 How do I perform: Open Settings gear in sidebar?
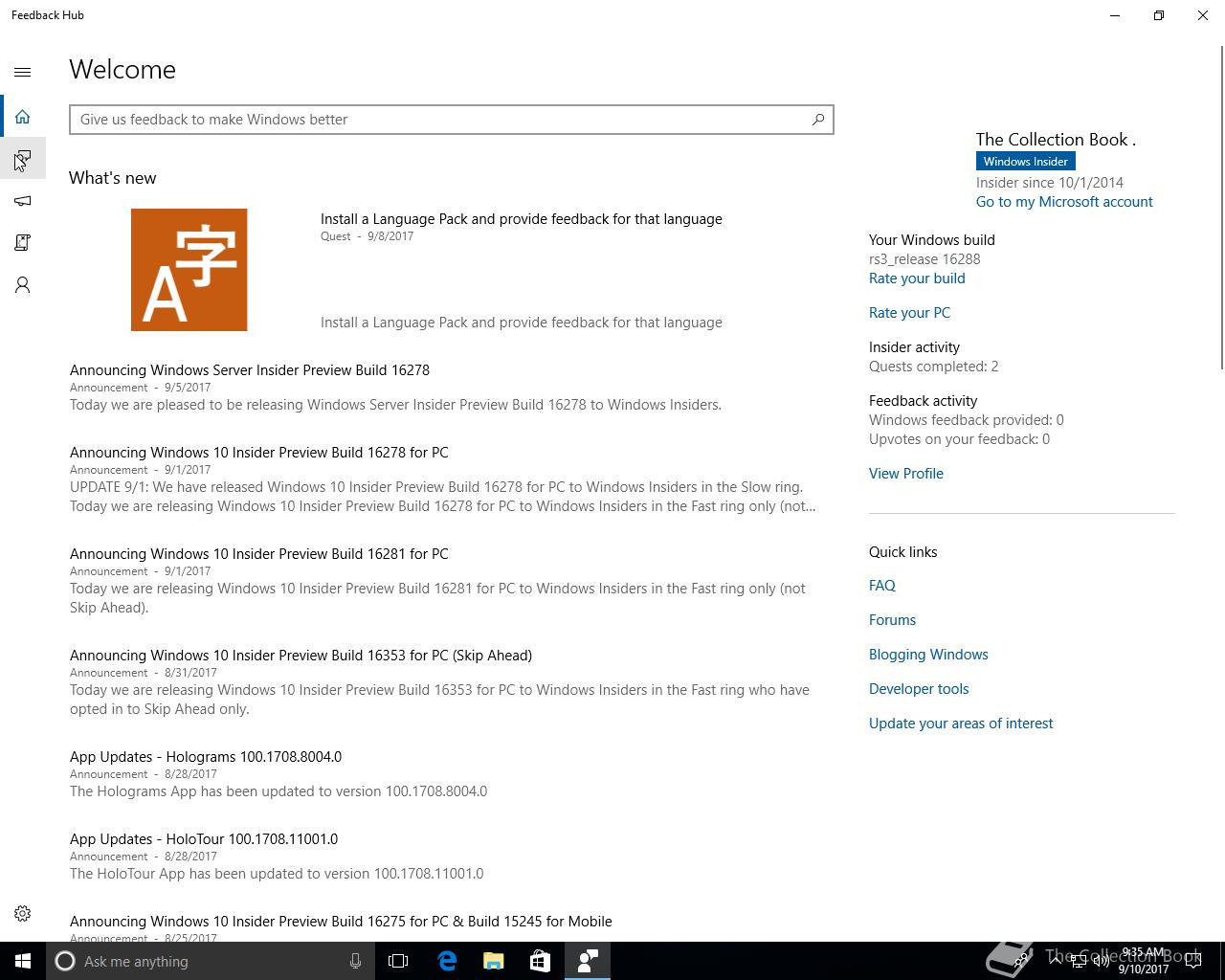tap(23, 913)
